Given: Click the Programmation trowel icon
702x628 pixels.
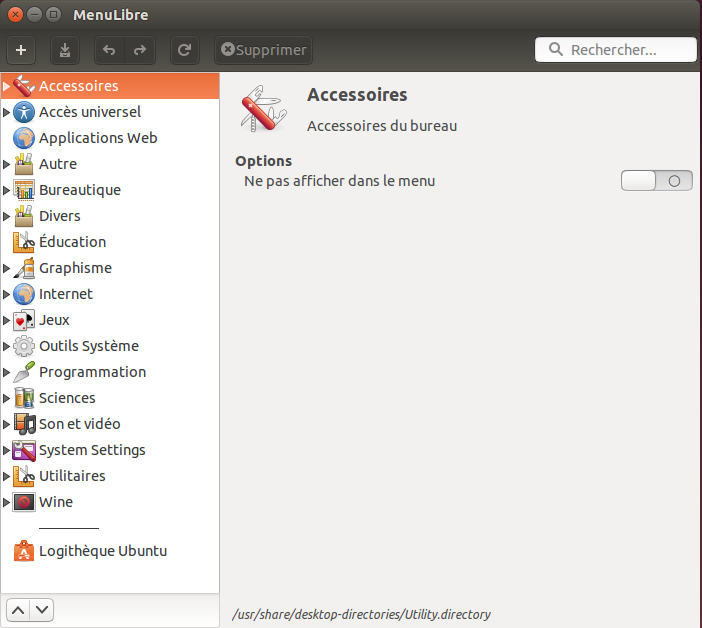Looking at the screenshot, I should point(24,372).
